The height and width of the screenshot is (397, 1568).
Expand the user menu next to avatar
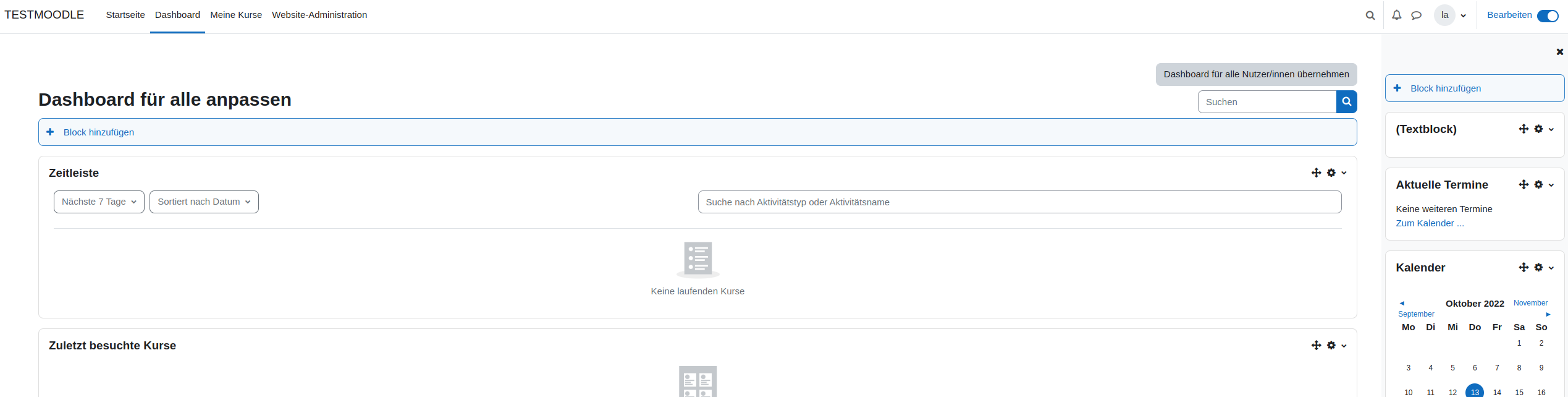click(1463, 16)
